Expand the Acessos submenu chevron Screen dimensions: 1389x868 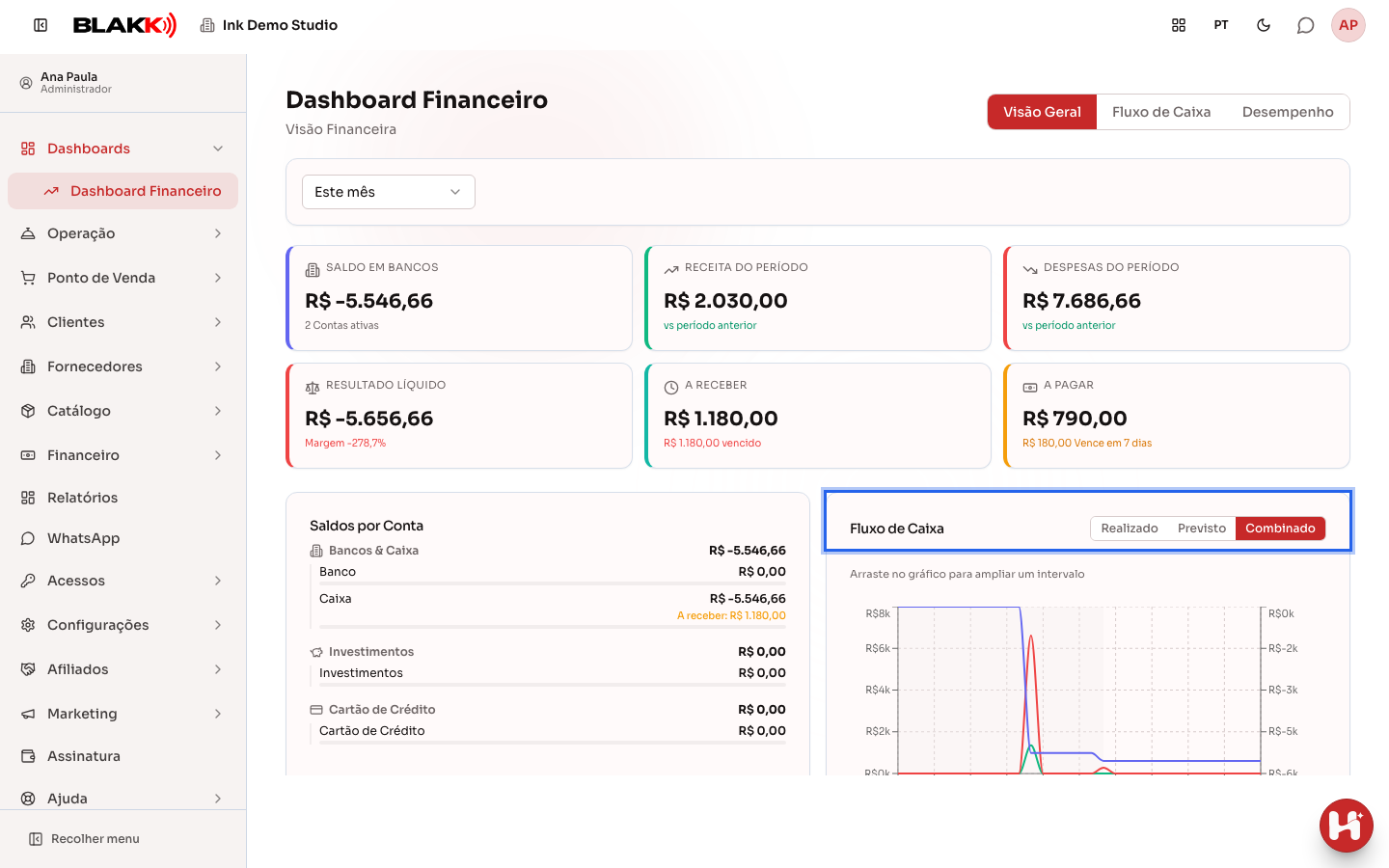218,581
